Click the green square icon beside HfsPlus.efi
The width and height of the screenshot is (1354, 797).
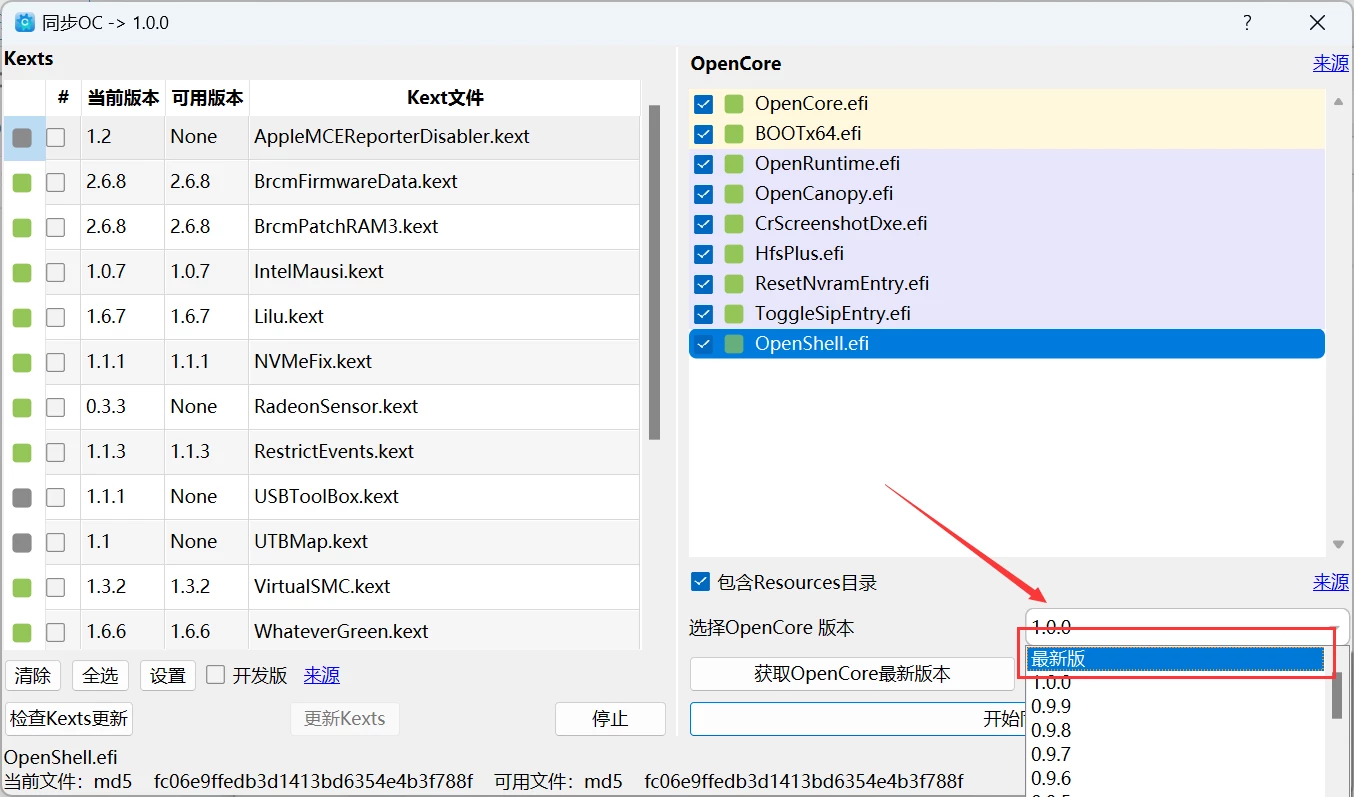(735, 254)
